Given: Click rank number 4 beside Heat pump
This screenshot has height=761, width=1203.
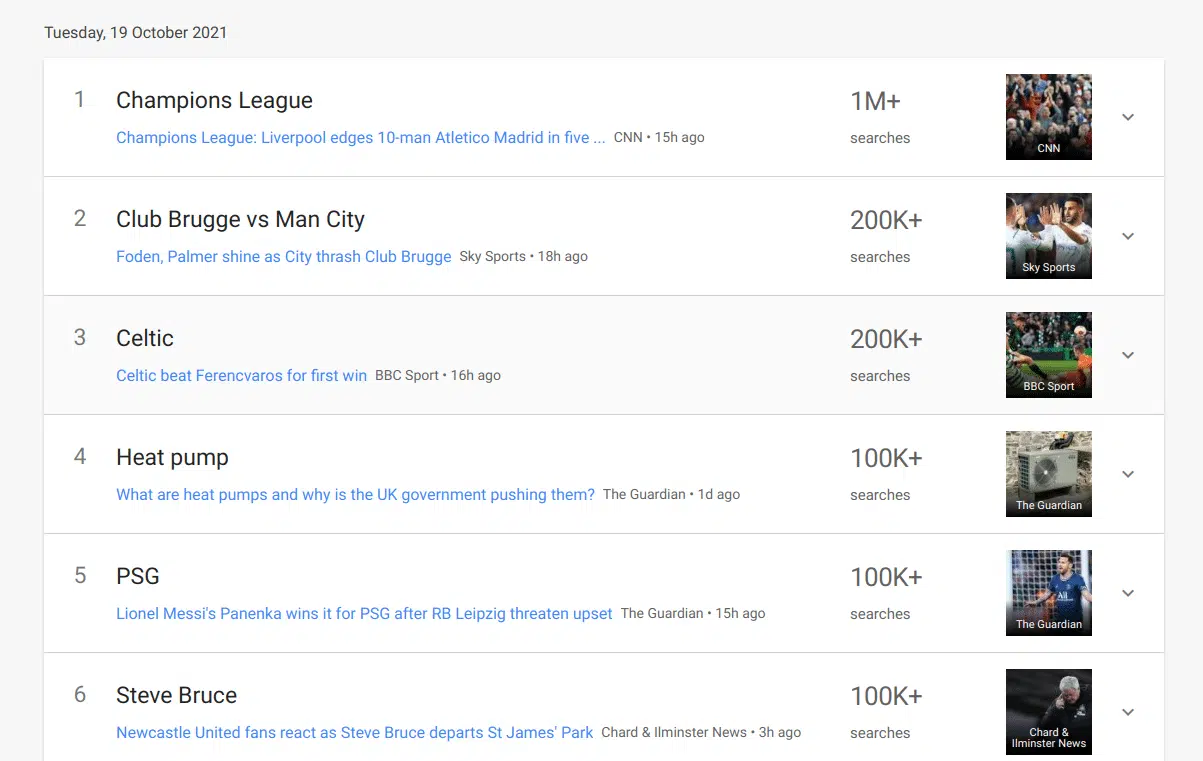Looking at the screenshot, I should click(80, 456).
